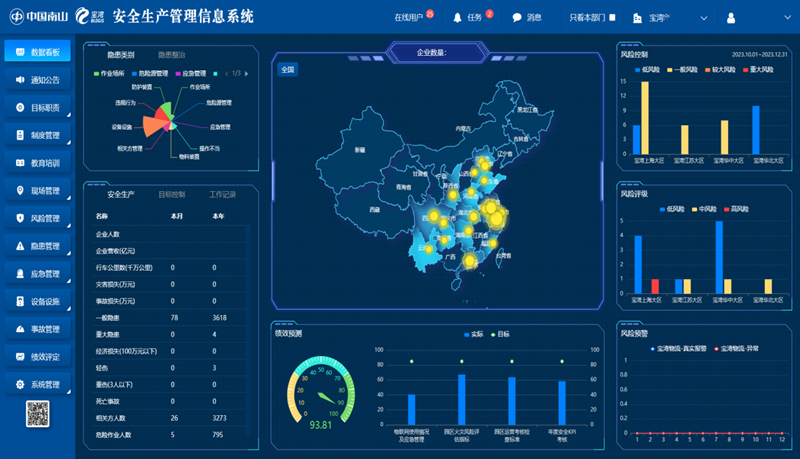Image resolution: width=800 pixels, height=459 pixels.
Task: Toggle 实际 legend in 绩效预测 chart
Action: click(x=473, y=335)
